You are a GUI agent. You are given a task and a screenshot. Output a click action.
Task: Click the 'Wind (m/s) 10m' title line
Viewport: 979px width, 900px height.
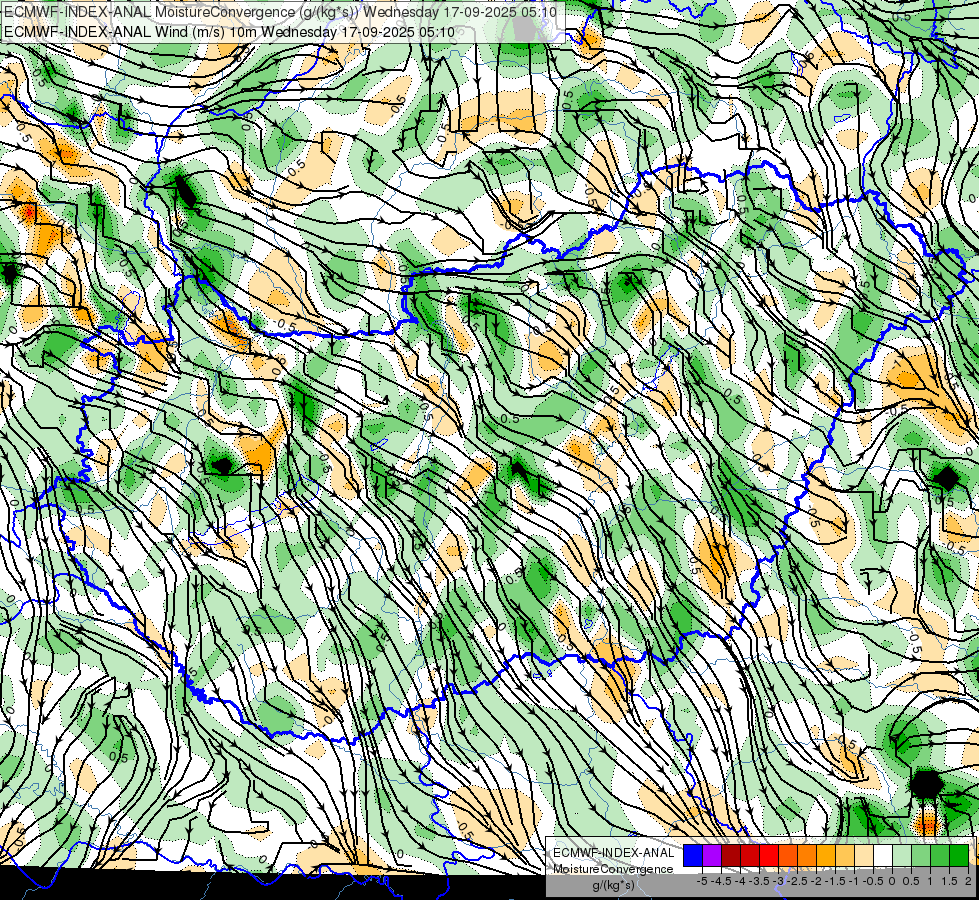(x=229, y=31)
